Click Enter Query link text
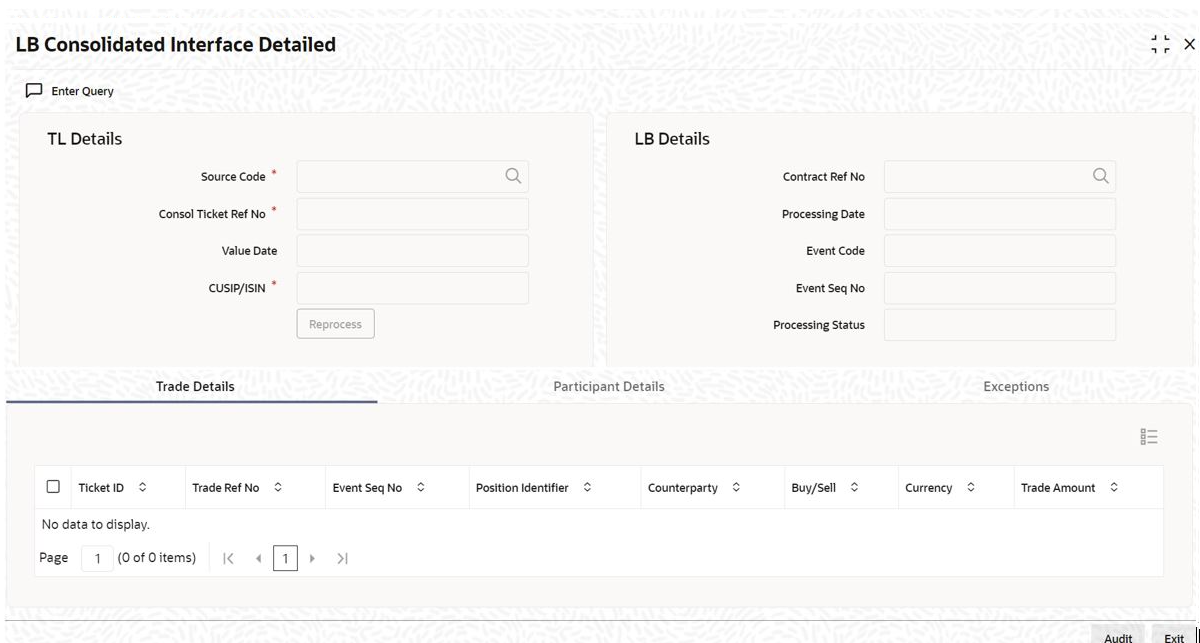This screenshot has height=643, width=1200. 83,91
